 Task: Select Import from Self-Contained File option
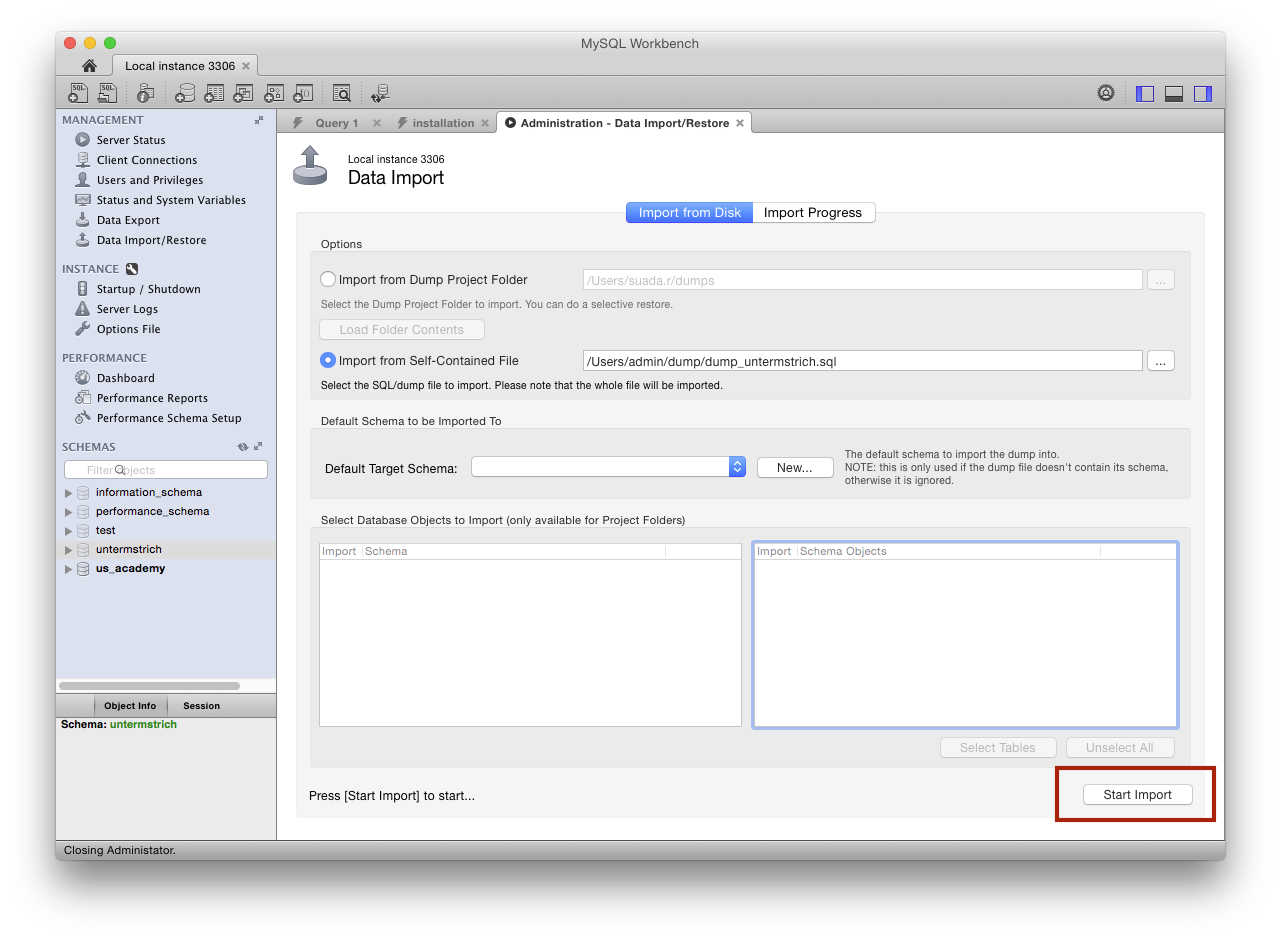(x=328, y=360)
